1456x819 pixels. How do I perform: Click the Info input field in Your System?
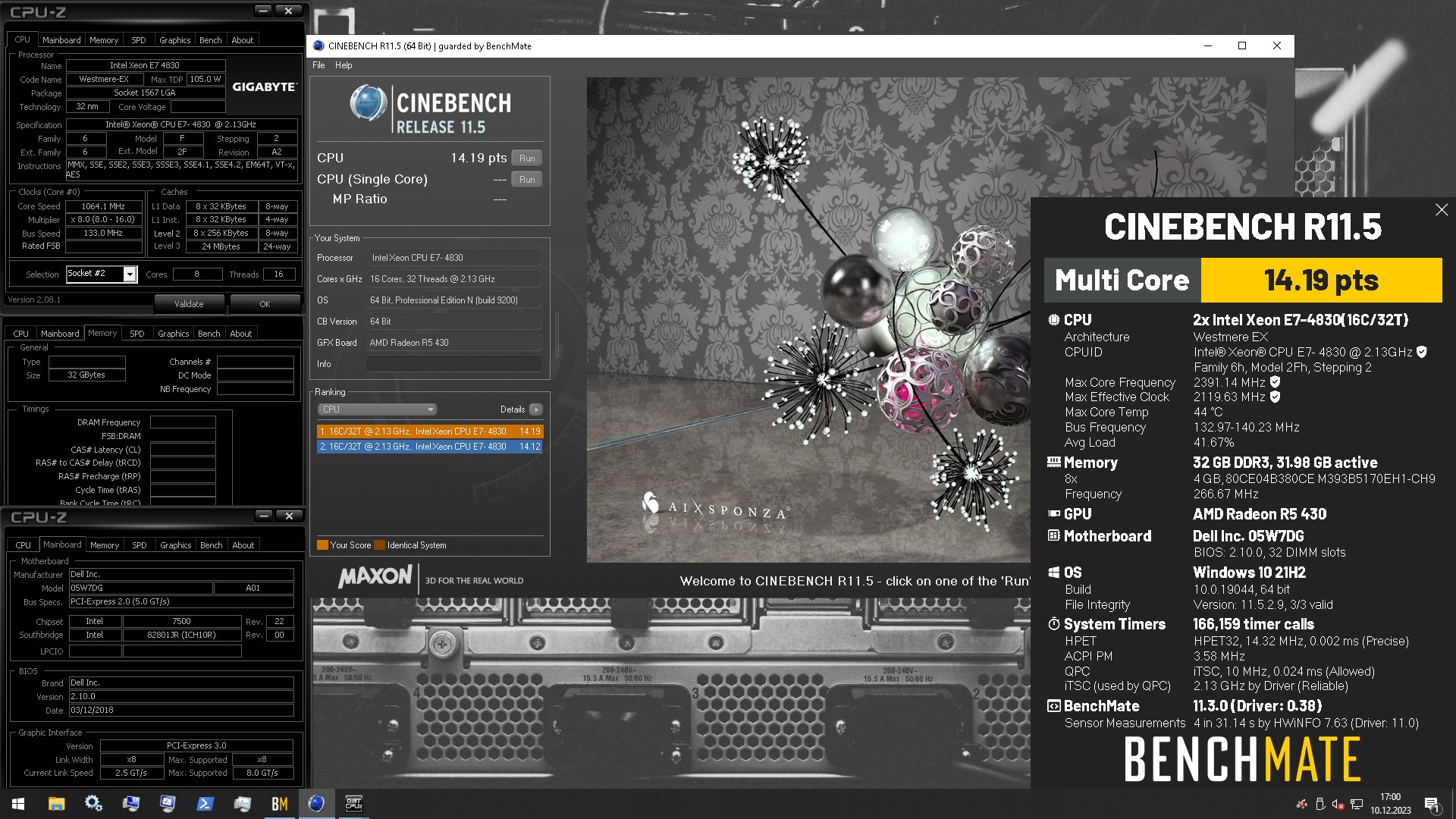tap(454, 364)
